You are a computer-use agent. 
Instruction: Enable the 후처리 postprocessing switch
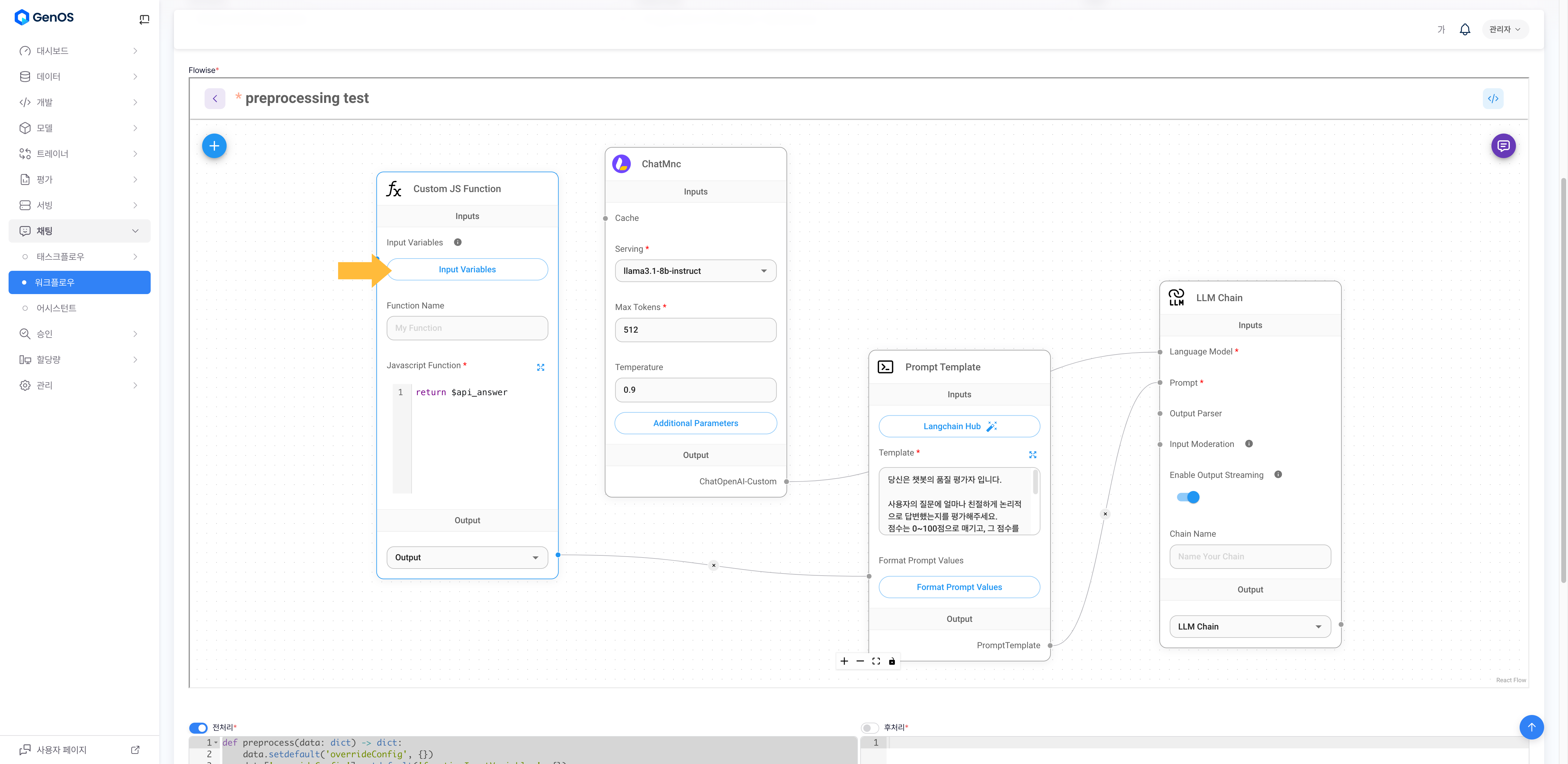870,728
